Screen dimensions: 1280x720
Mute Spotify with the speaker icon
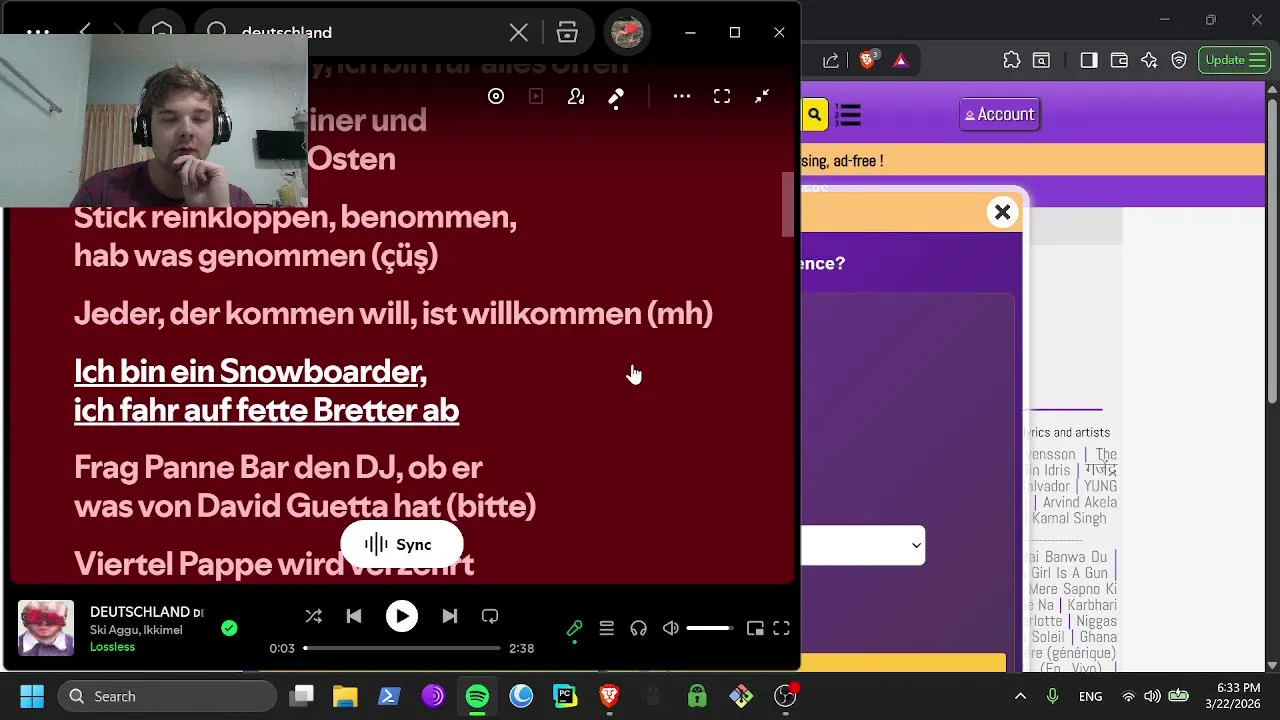pyautogui.click(x=670, y=628)
